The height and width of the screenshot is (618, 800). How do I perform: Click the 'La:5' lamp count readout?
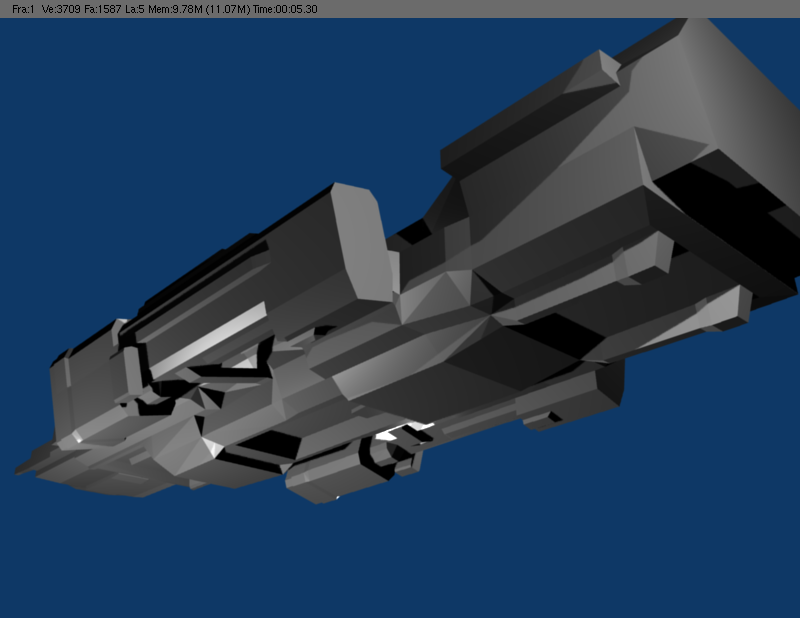135,9
